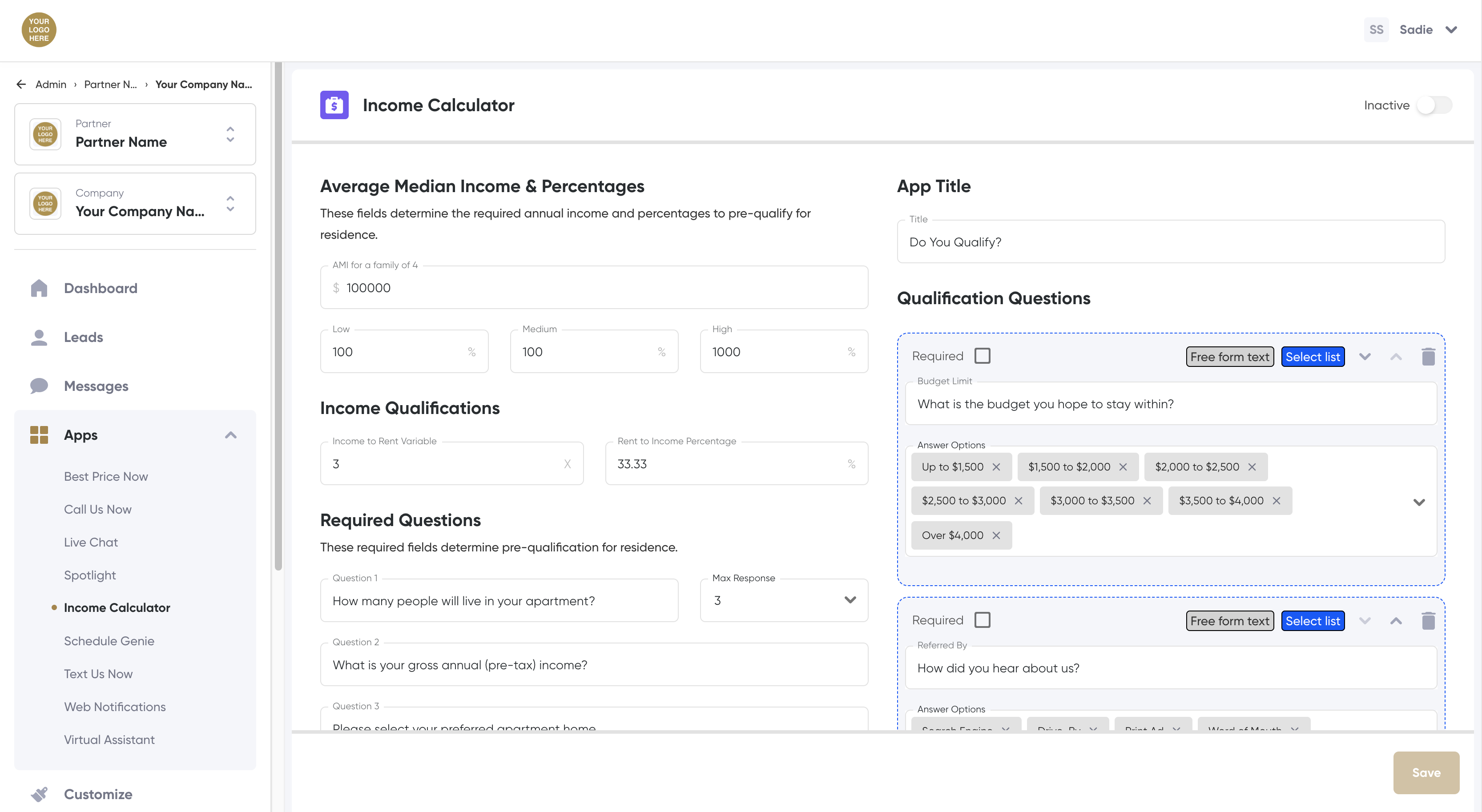This screenshot has width=1482, height=812.
Task: Move the Referred By question up
Action: (x=1396, y=621)
